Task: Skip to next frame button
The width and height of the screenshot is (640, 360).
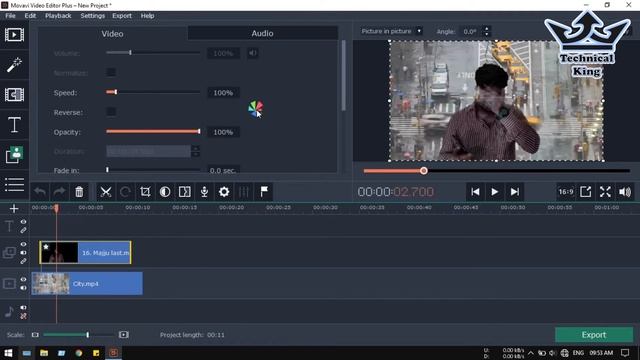Action: tap(515, 191)
